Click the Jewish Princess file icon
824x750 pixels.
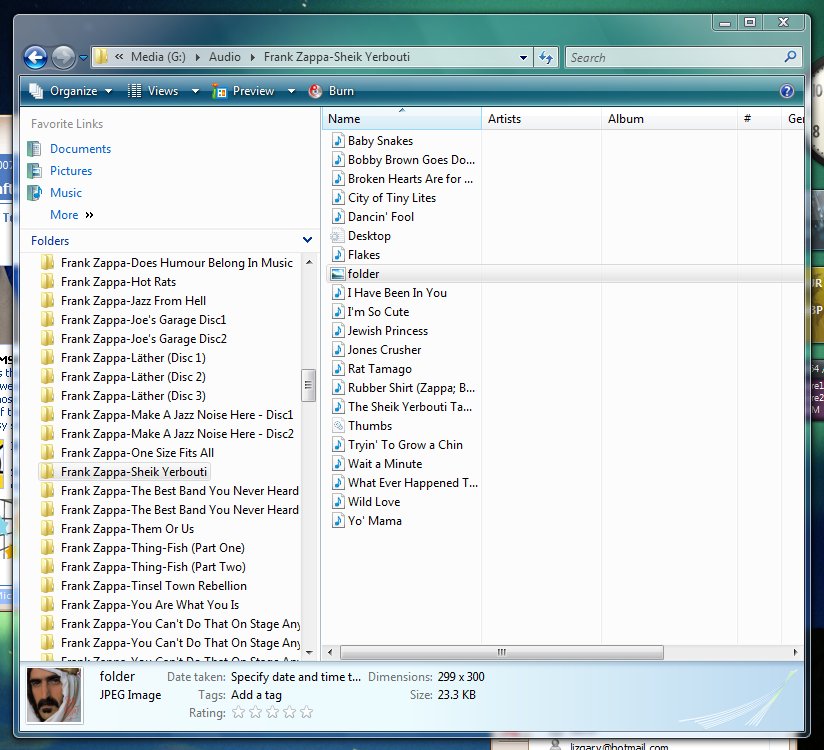(338, 331)
